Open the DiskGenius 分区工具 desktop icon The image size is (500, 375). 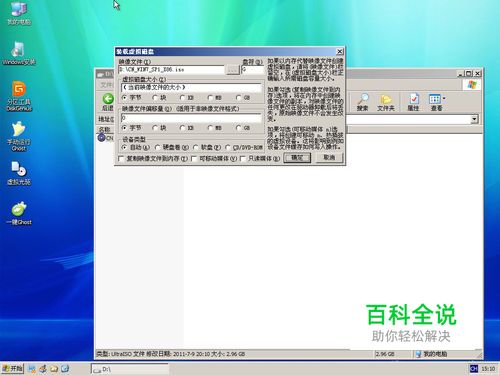click(x=19, y=95)
